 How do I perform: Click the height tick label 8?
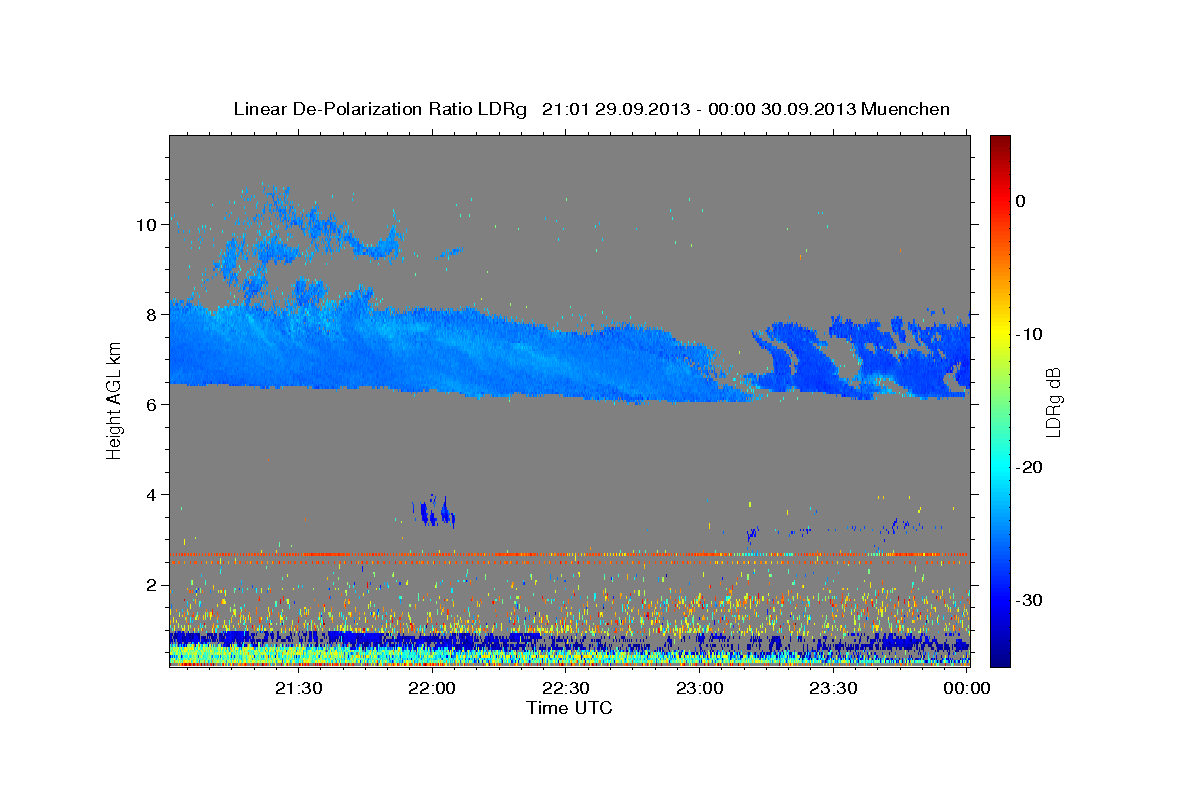coord(150,315)
